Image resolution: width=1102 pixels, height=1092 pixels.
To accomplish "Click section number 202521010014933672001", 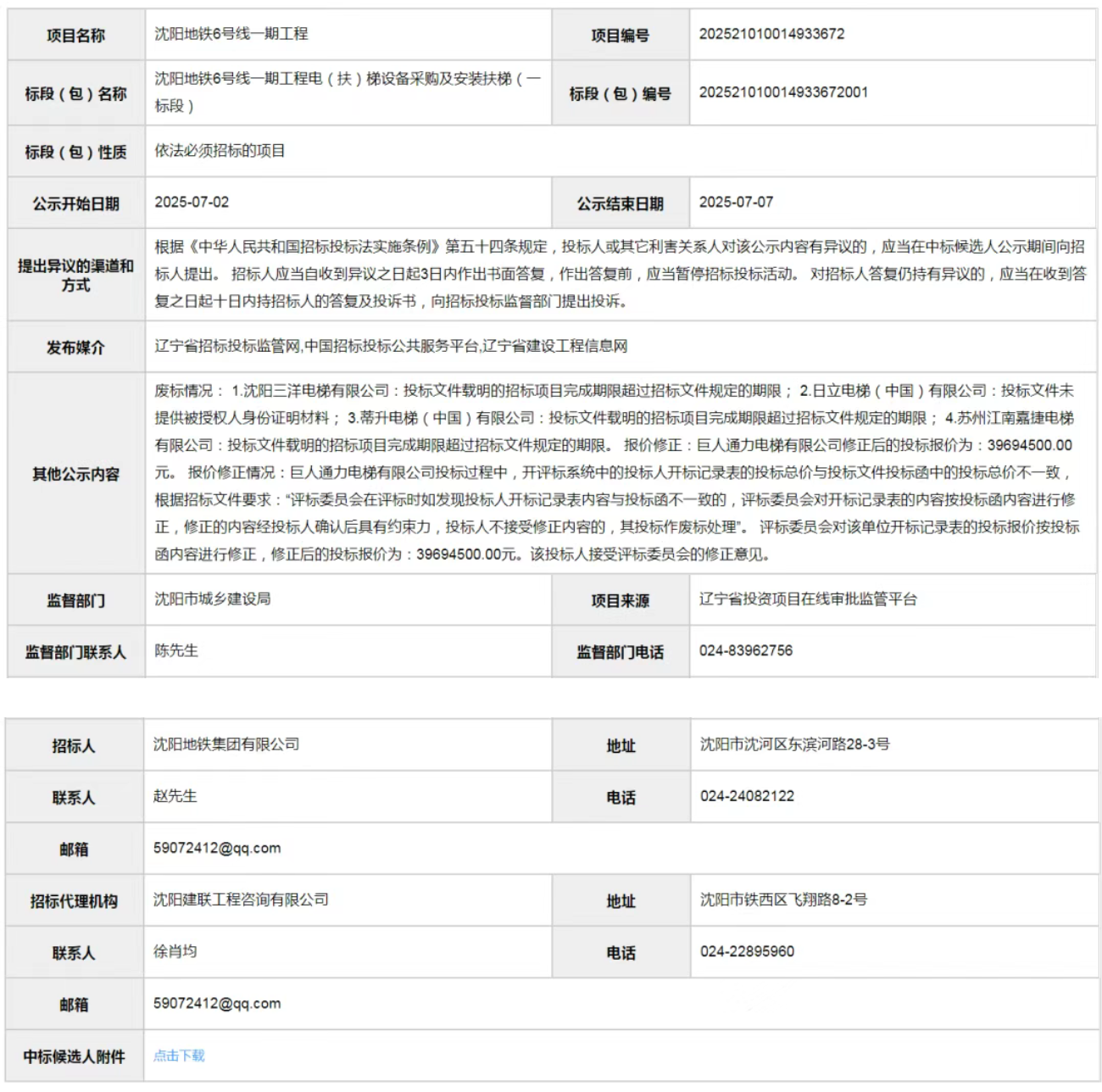I will click(783, 92).
